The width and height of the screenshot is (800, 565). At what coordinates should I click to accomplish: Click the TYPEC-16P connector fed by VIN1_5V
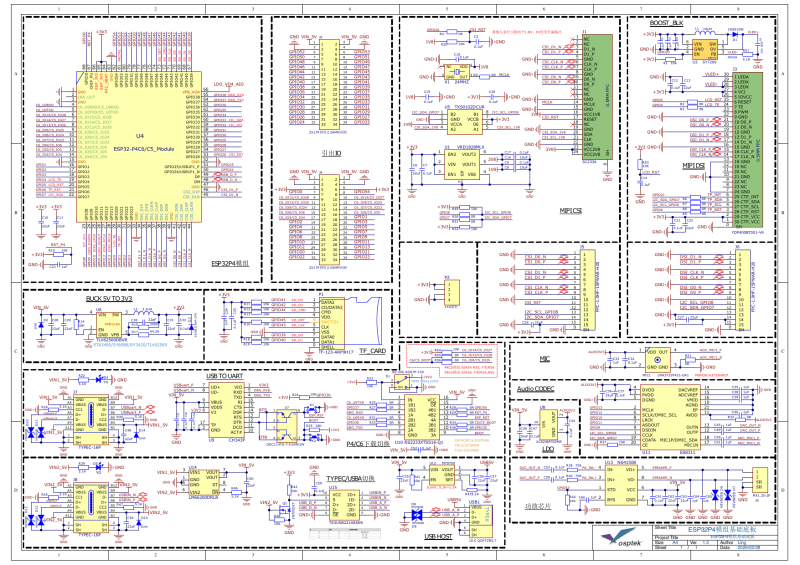tap(90, 421)
